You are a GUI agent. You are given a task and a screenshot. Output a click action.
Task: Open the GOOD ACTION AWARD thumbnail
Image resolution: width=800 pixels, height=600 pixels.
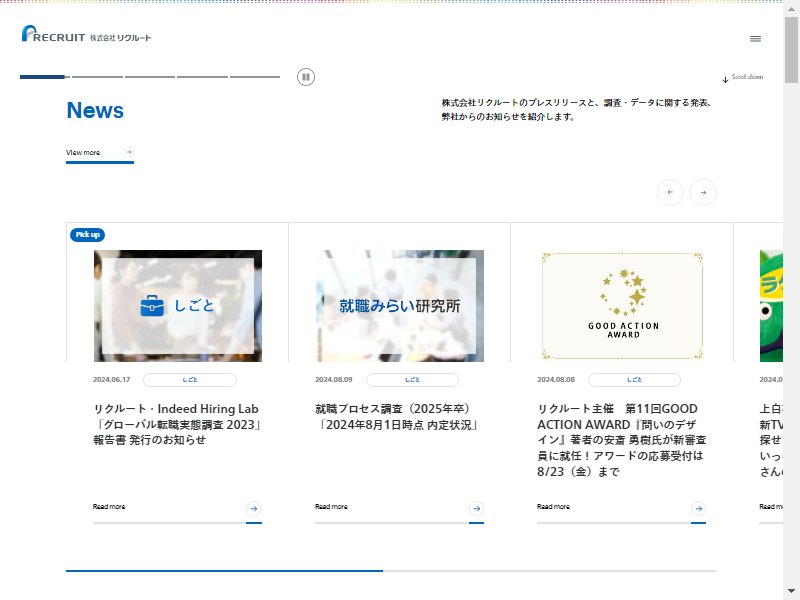[622, 306]
